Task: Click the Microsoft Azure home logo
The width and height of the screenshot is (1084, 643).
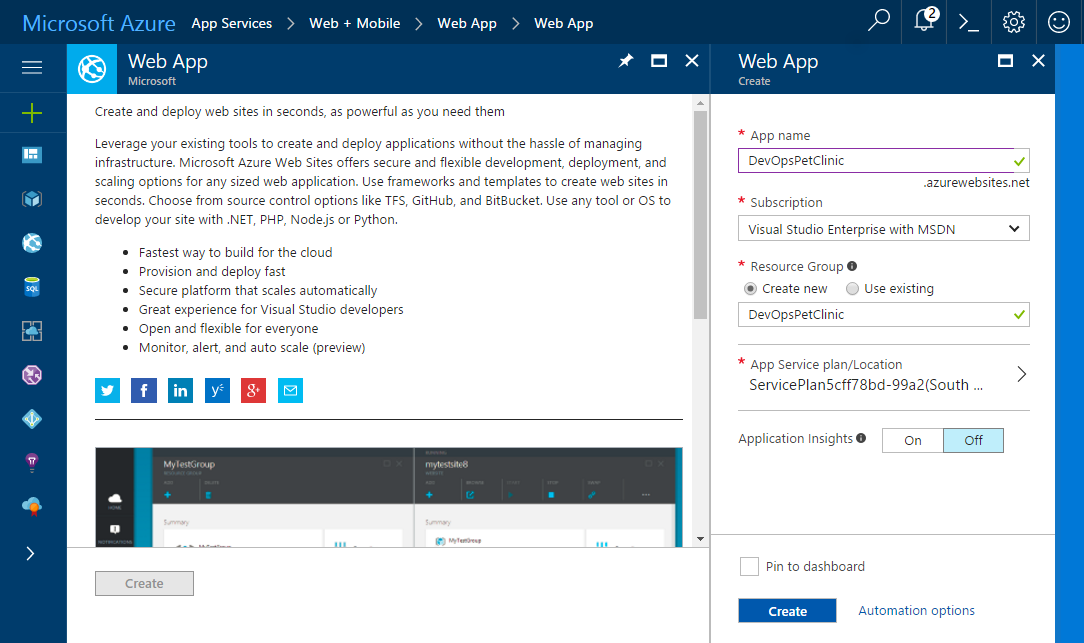Action: click(x=99, y=23)
